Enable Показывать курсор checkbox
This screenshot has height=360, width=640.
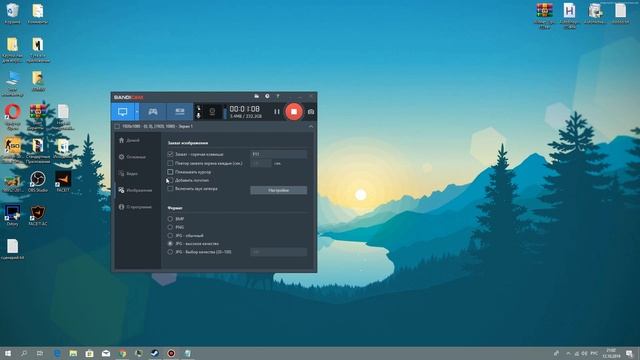(x=170, y=172)
